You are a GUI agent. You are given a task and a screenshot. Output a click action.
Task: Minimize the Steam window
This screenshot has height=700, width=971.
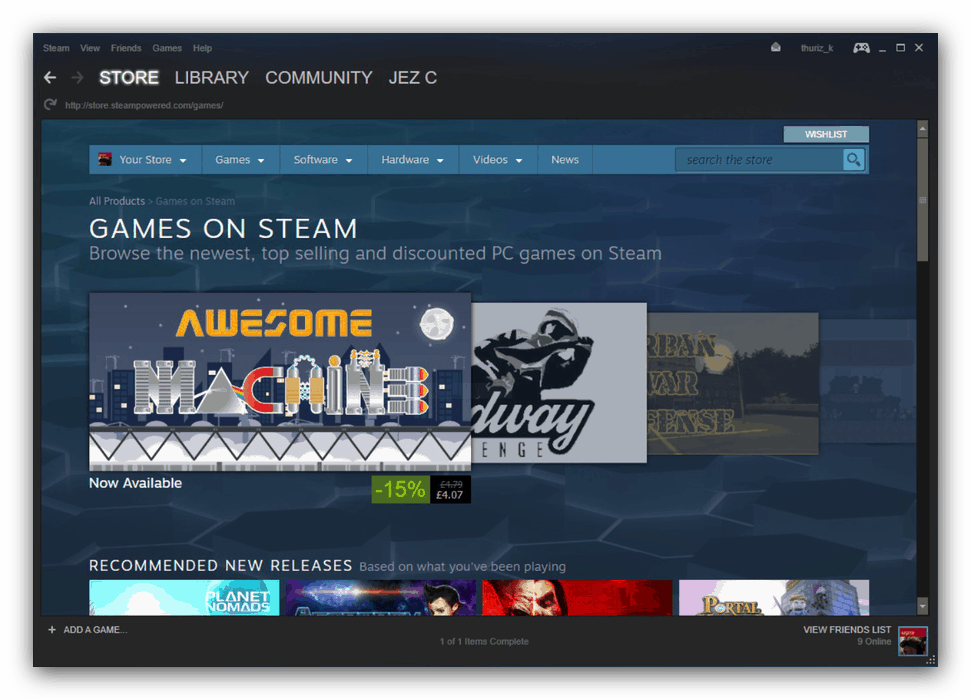[882, 48]
